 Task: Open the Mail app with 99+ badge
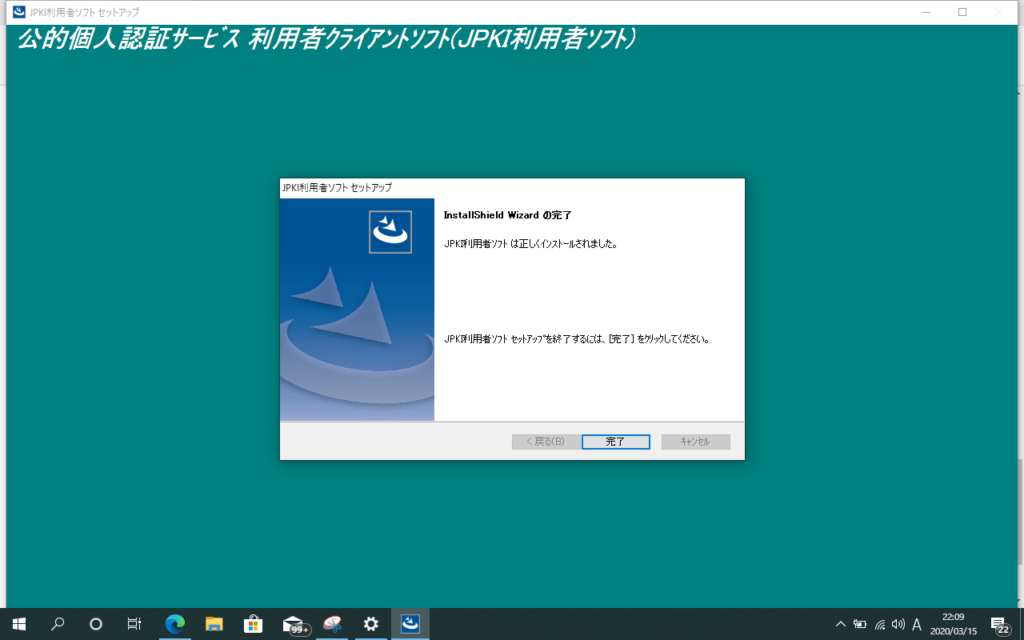(x=294, y=624)
